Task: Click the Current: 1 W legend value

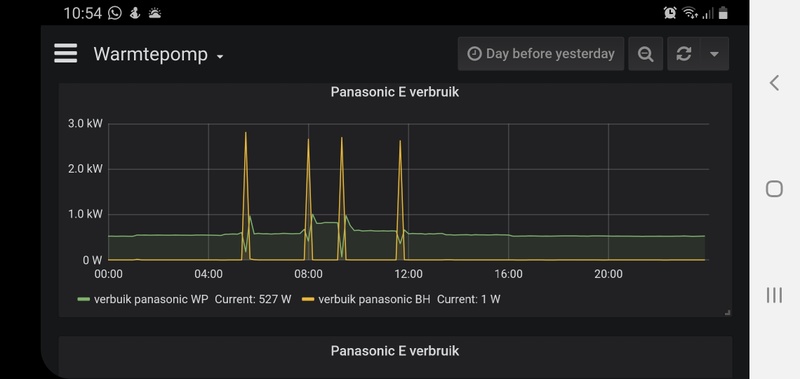Action: [x=469, y=299]
